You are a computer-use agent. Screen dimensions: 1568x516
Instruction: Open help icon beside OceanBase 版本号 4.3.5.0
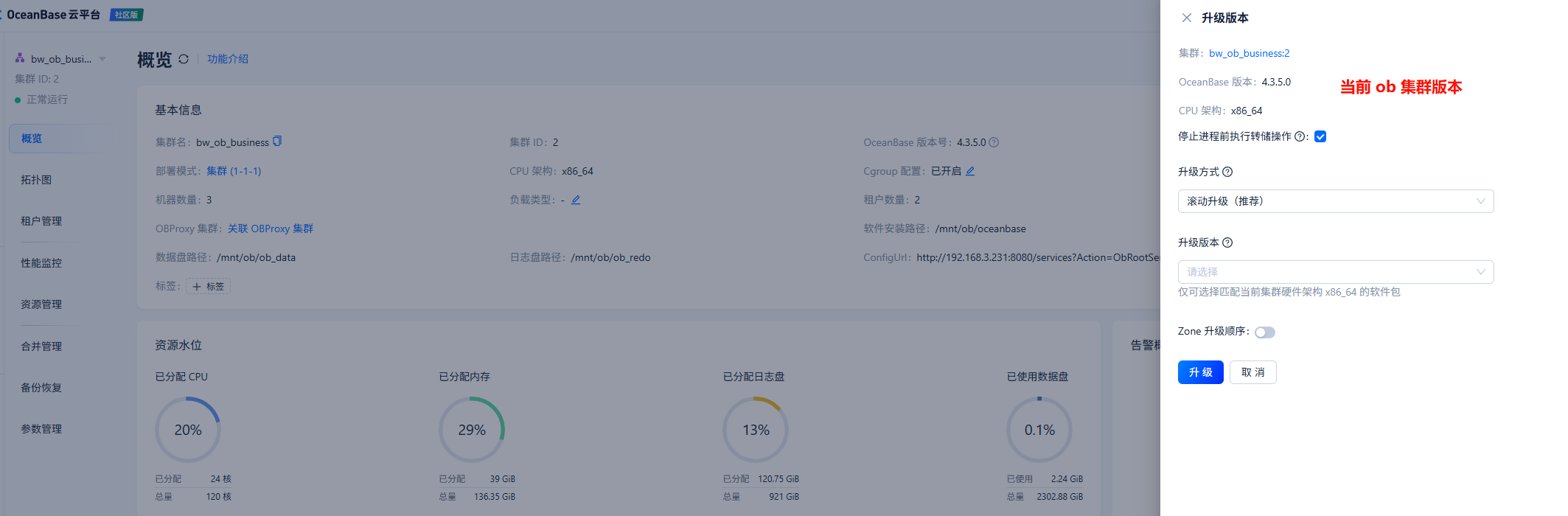point(994,142)
